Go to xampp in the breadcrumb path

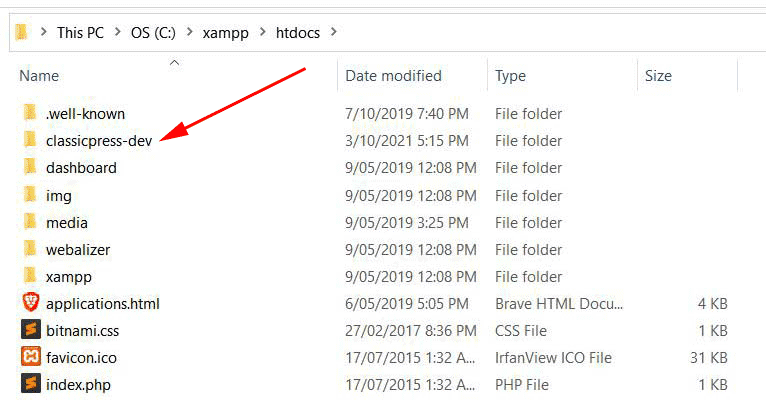click(226, 33)
